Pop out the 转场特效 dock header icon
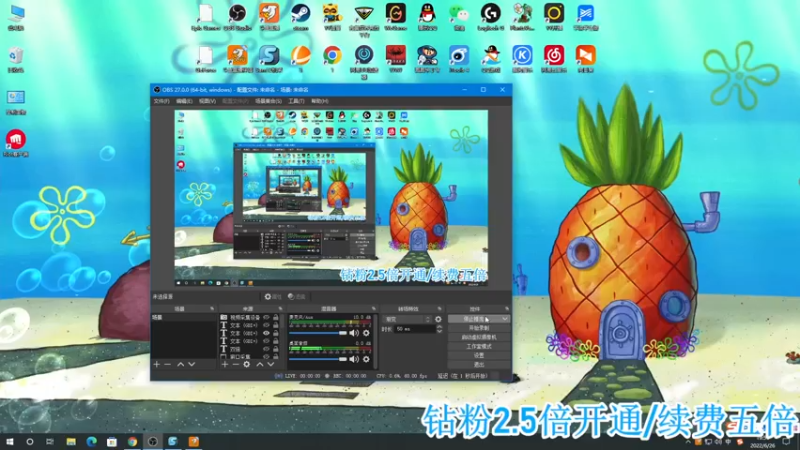 (x=439, y=309)
